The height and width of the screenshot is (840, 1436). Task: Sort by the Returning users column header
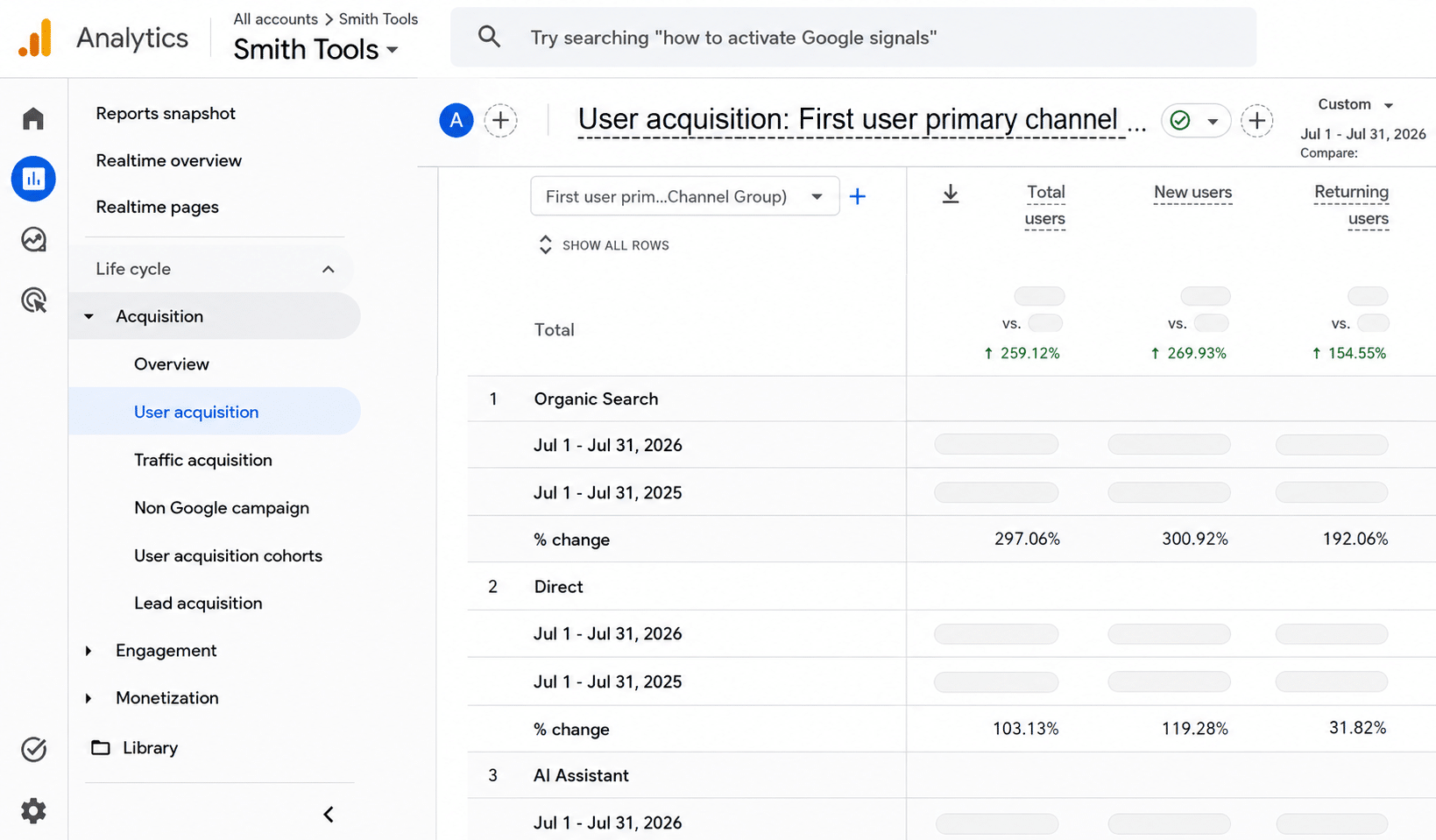click(x=1351, y=205)
